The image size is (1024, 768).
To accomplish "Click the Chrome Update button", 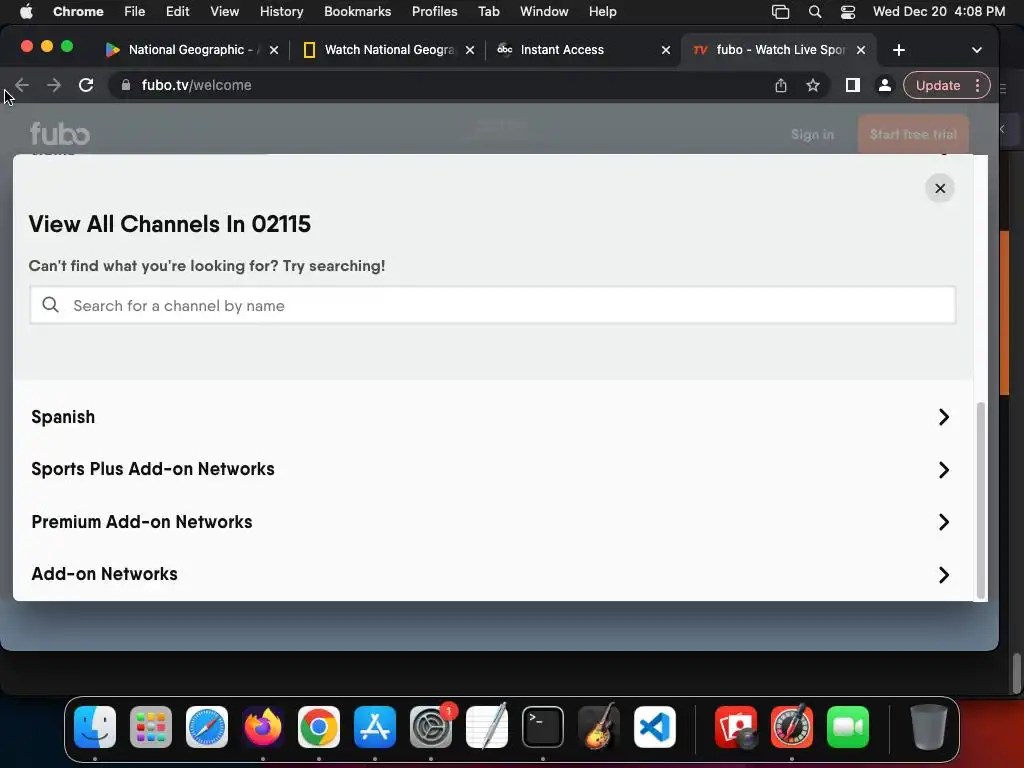I will coord(938,86).
